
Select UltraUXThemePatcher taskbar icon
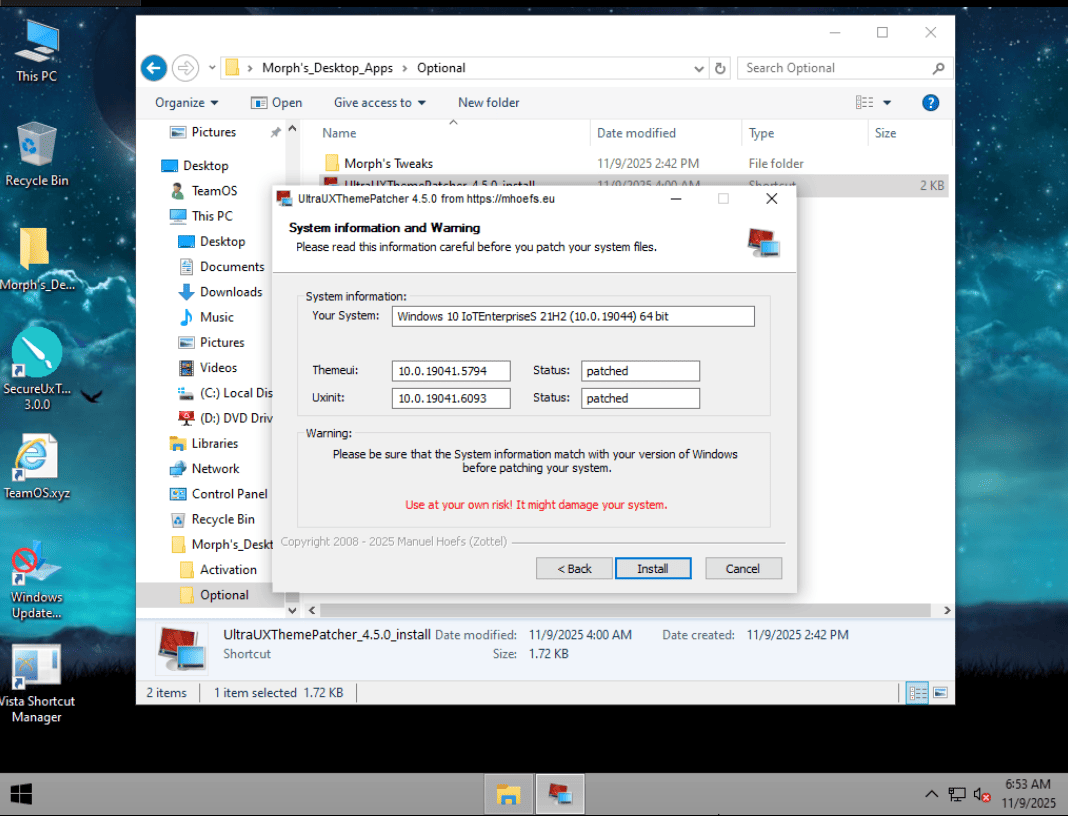pos(560,794)
